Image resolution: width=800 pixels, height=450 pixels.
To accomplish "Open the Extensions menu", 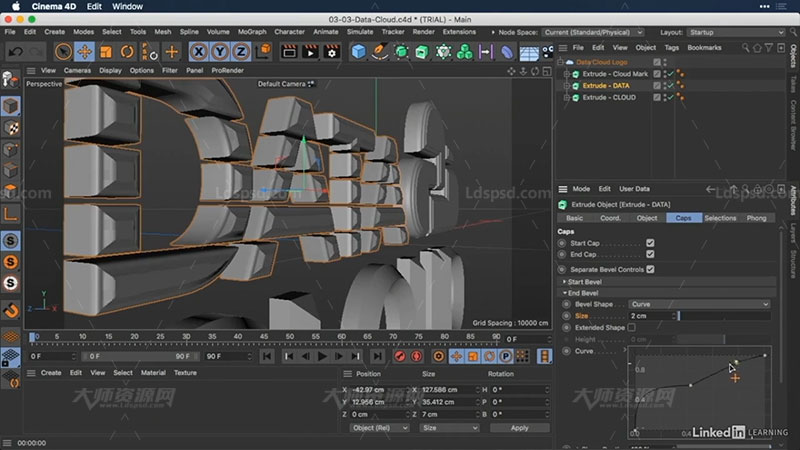I will coord(459,32).
